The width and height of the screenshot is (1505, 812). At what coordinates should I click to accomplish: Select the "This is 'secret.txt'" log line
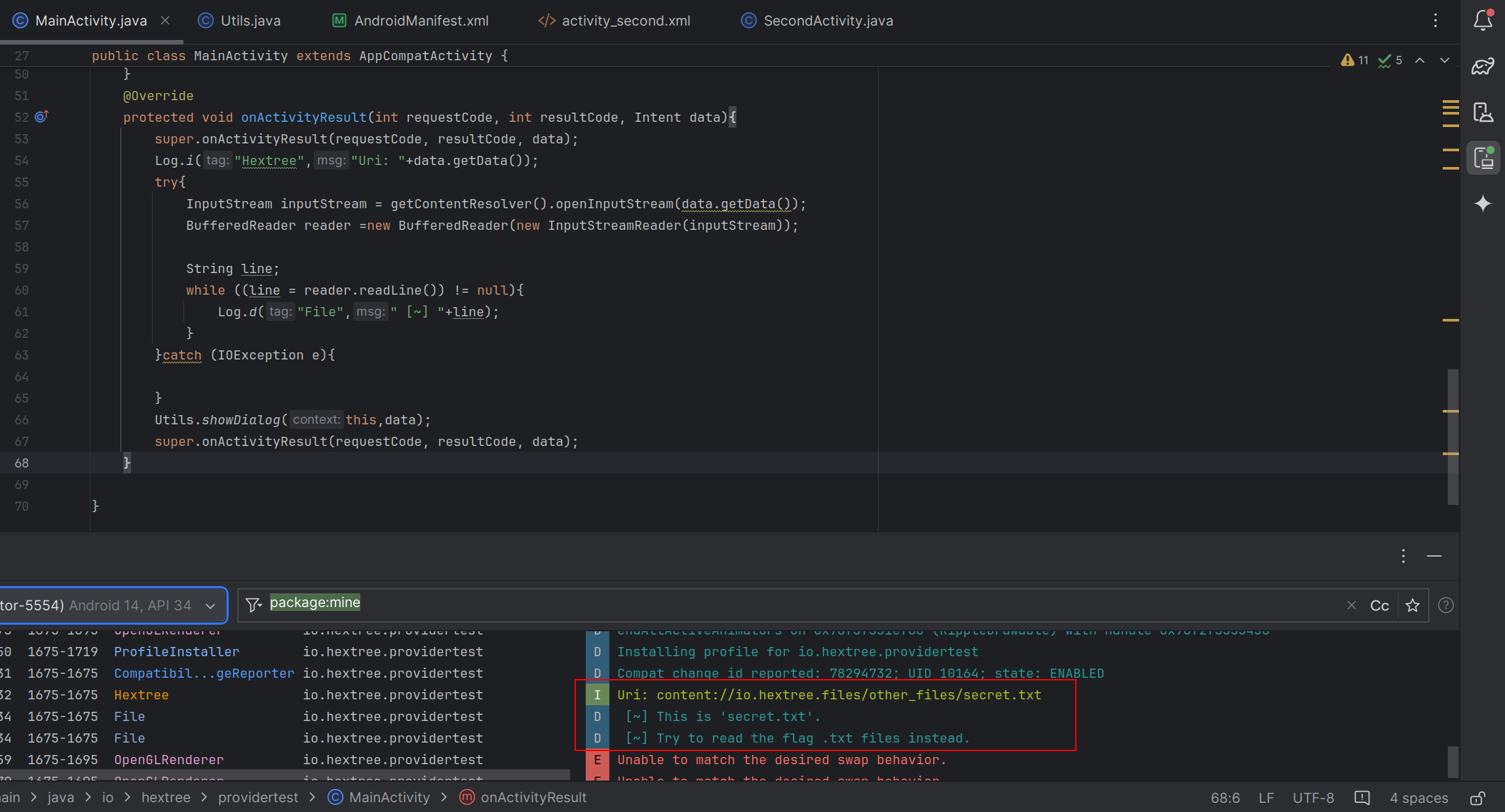(723, 716)
